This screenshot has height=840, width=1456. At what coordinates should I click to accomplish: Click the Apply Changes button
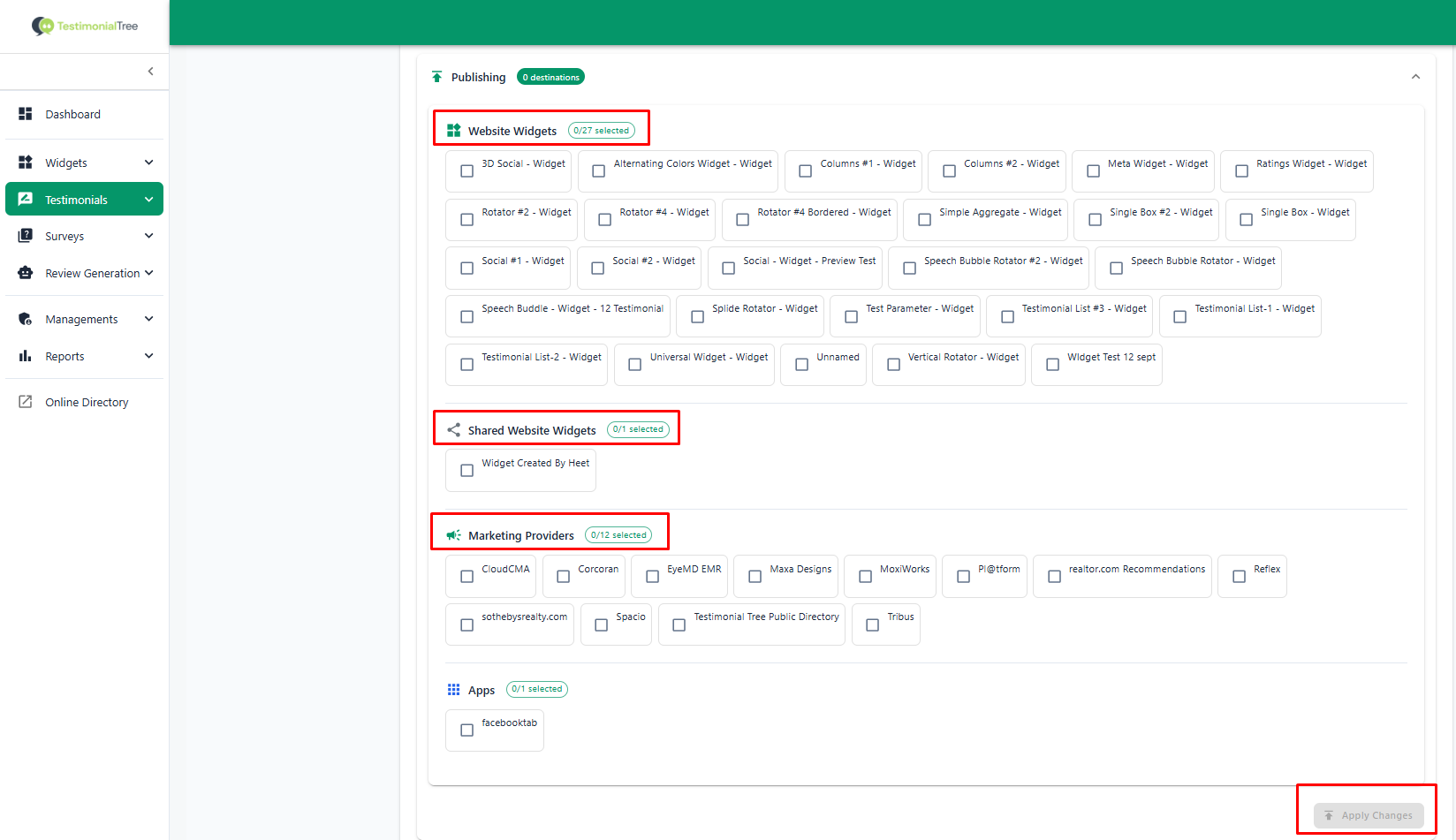pos(1369,815)
